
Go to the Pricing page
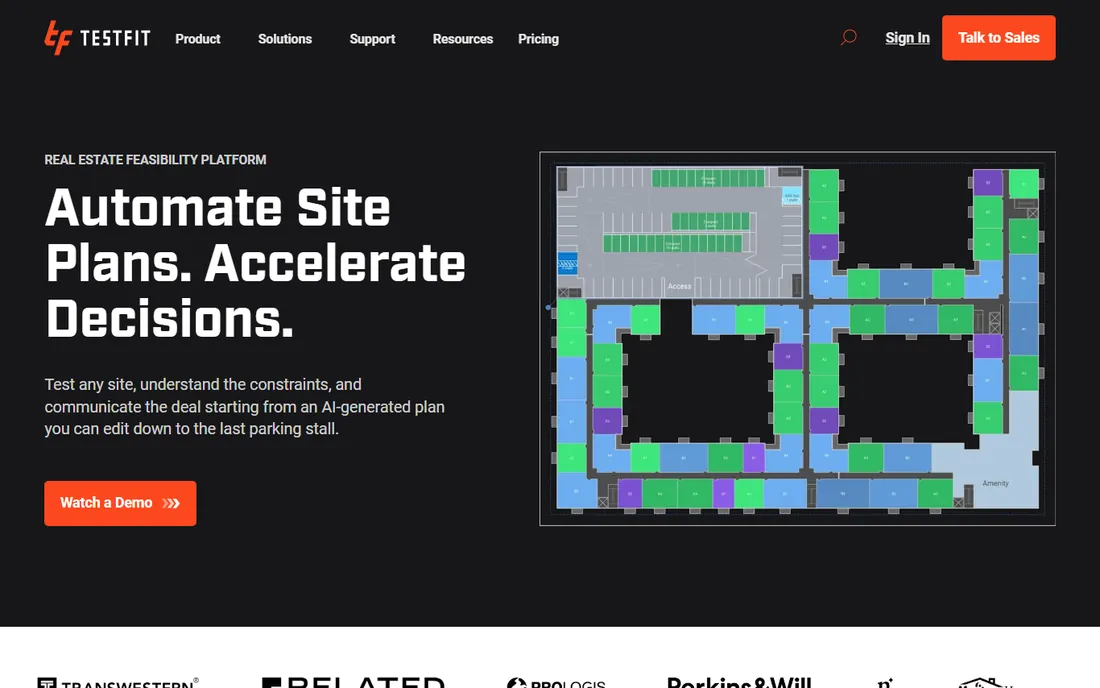coord(538,39)
